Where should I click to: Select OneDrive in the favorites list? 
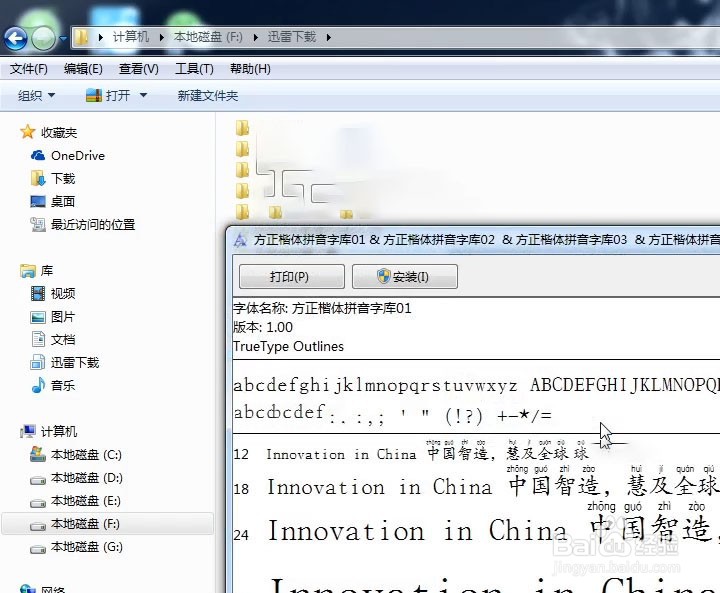click(78, 156)
